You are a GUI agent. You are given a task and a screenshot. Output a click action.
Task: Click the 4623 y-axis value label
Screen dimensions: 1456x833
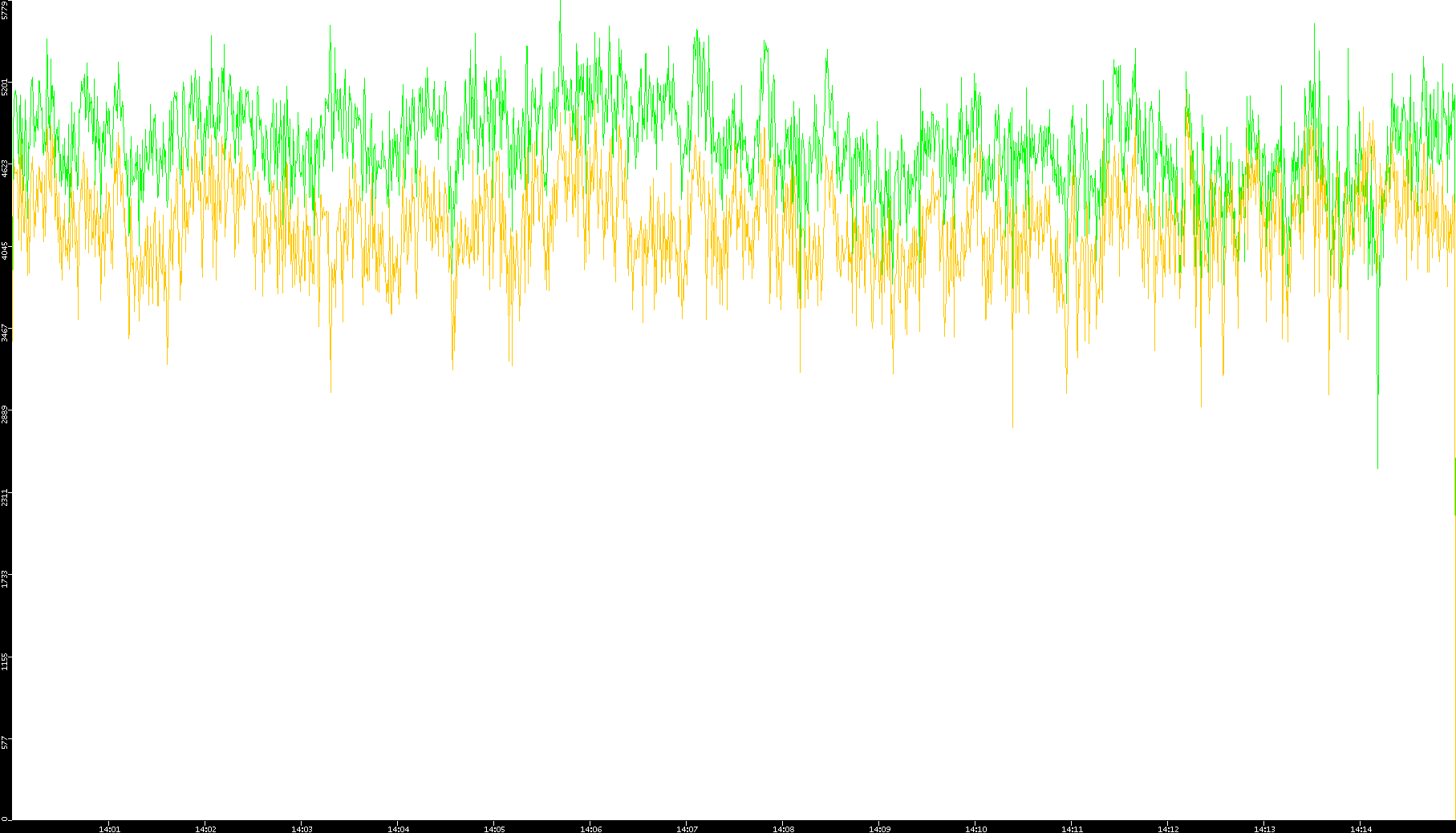click(x=6, y=168)
